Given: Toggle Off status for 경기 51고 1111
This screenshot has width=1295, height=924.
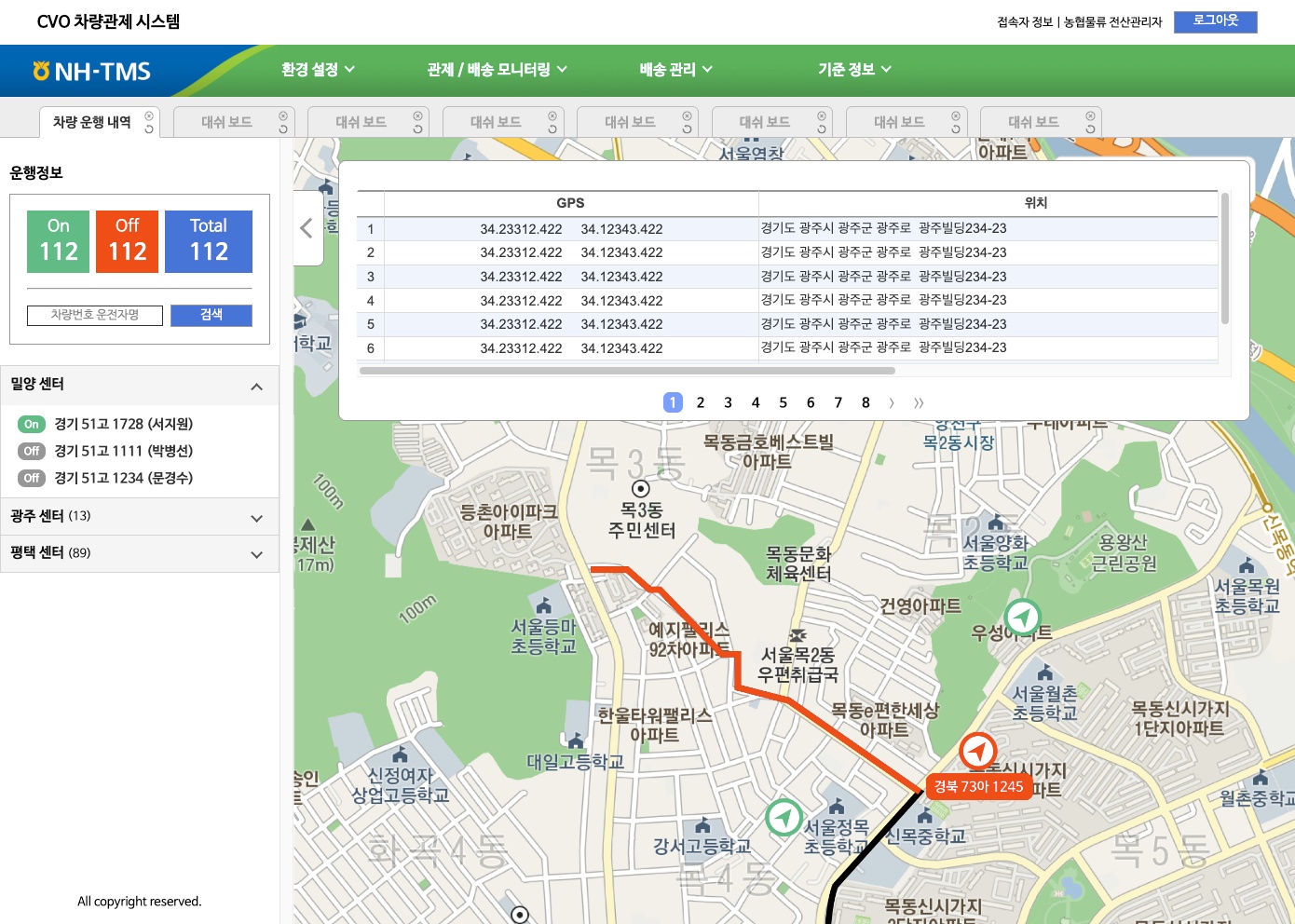Looking at the screenshot, I should (x=32, y=452).
